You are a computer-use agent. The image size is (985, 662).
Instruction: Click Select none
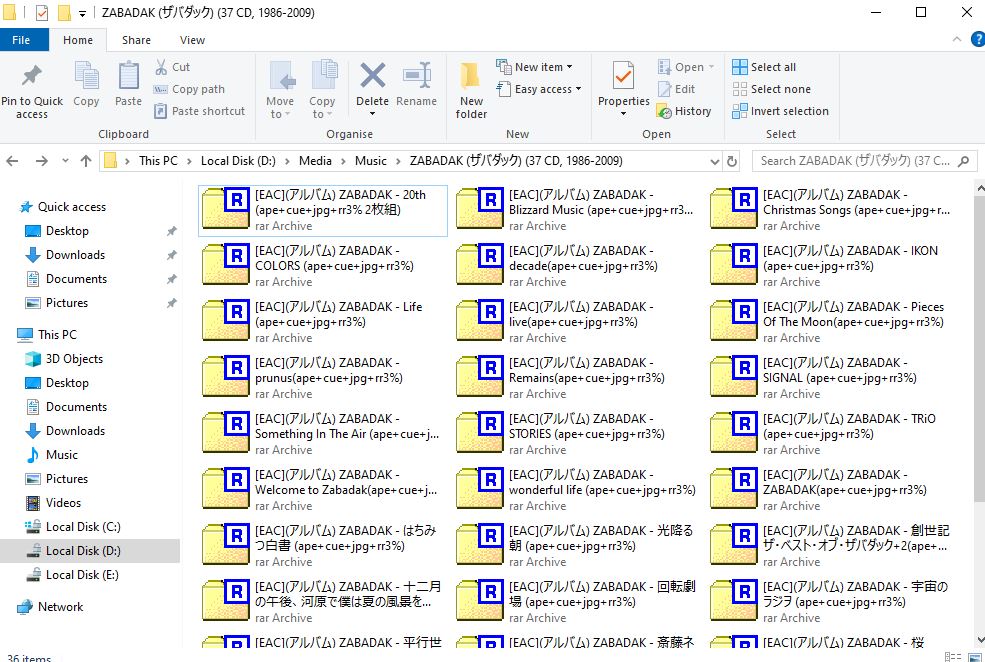point(771,89)
